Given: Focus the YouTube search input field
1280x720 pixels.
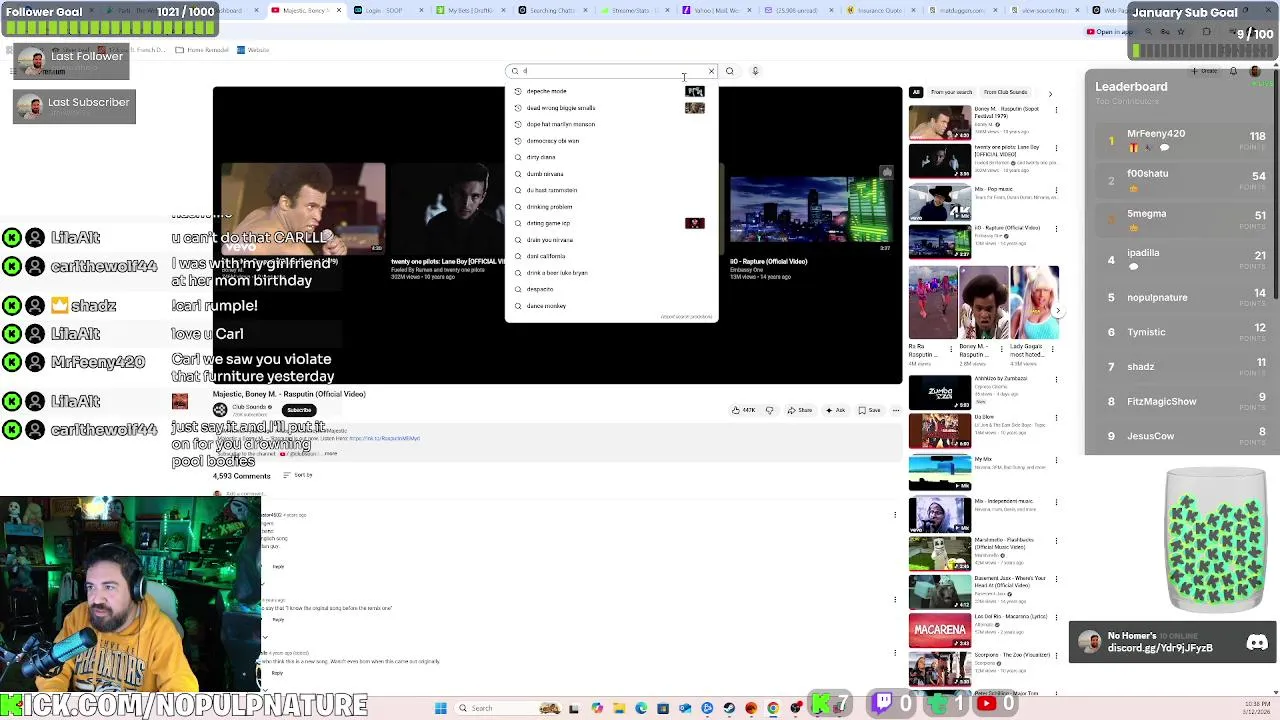Looking at the screenshot, I should (612, 71).
